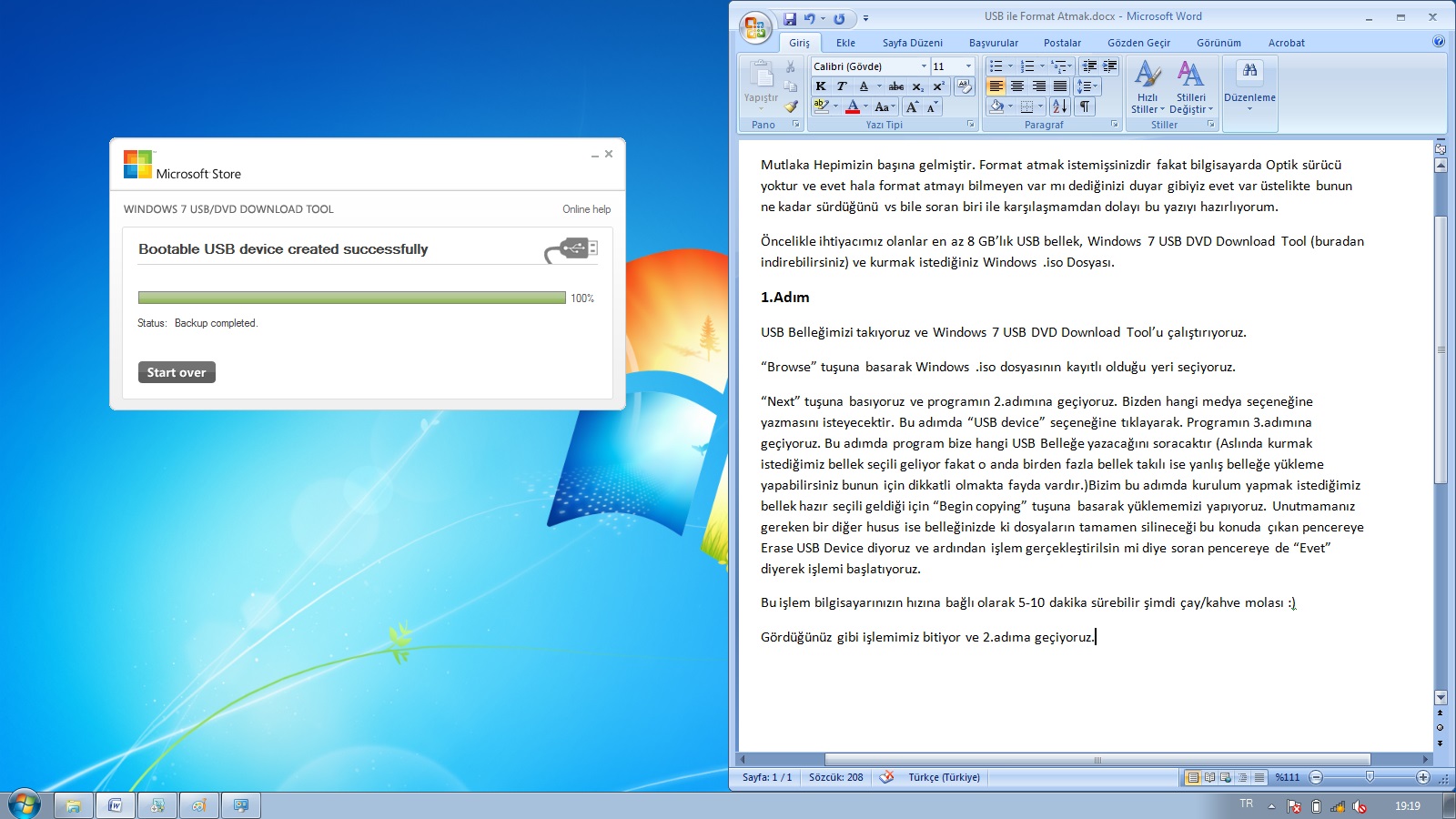
Task: Switch to Full Screen Reading view
Action: pos(1209,777)
